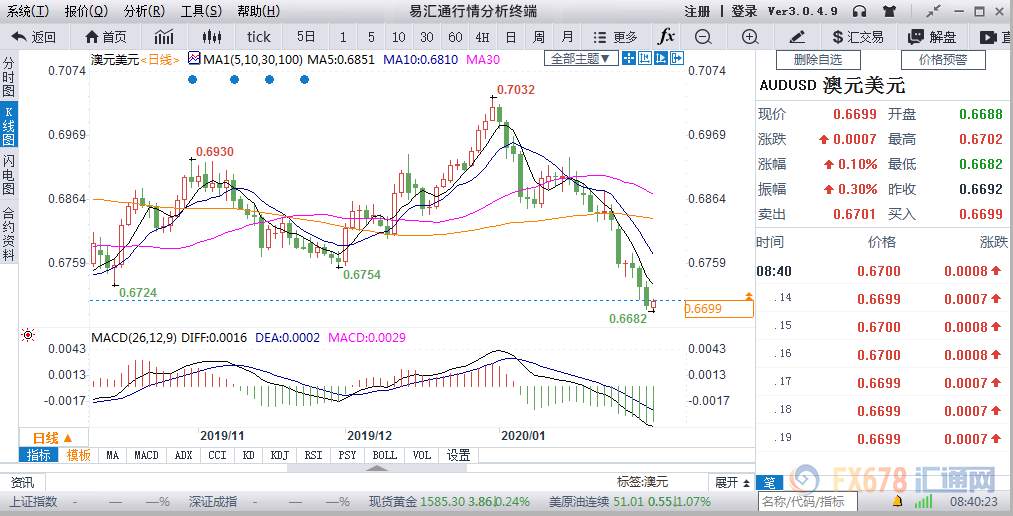Open the shirt skin-theme icon
The width and height of the screenshot is (1013, 516).
point(890,11)
